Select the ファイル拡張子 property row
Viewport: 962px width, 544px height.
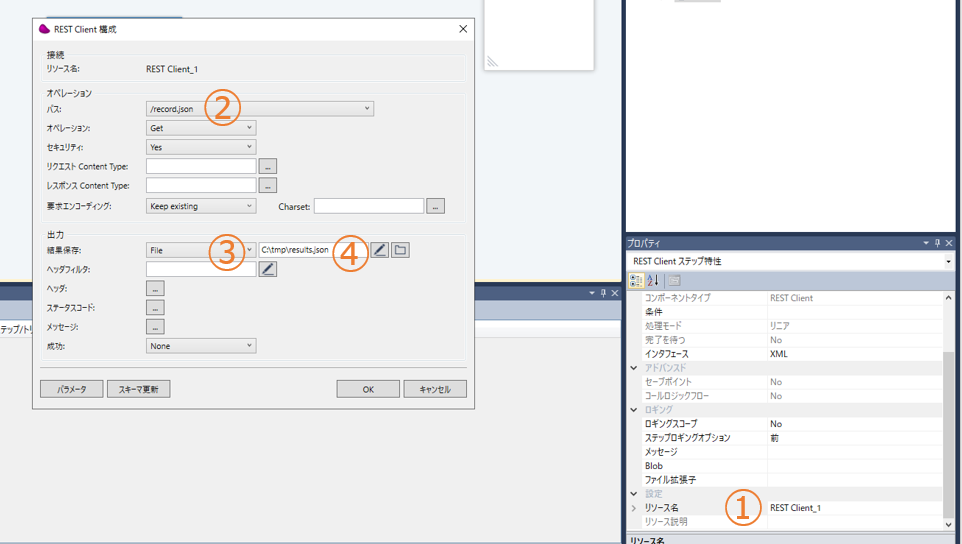pyautogui.click(x=791, y=480)
